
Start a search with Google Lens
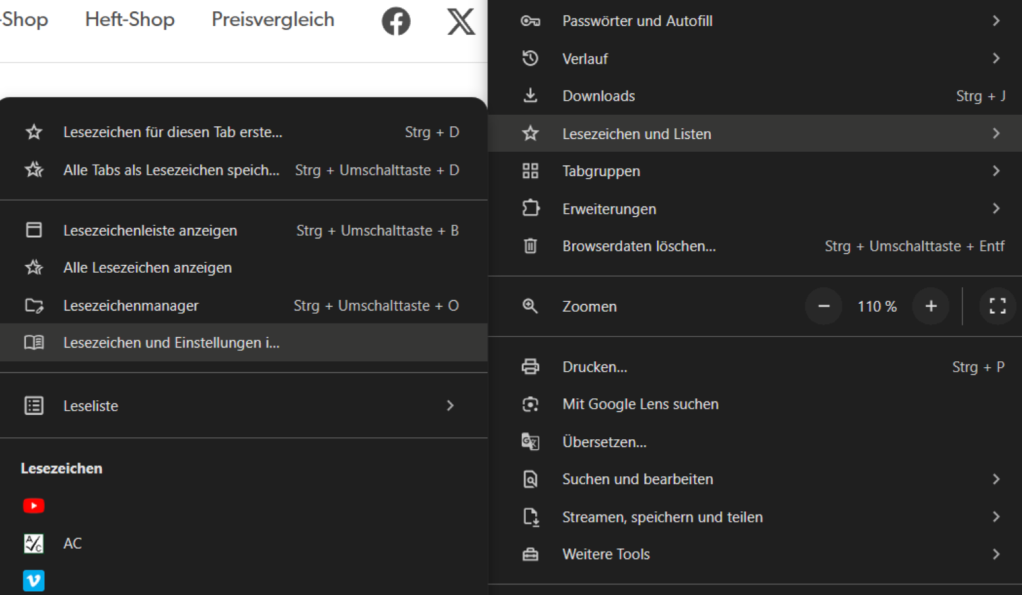pos(638,404)
